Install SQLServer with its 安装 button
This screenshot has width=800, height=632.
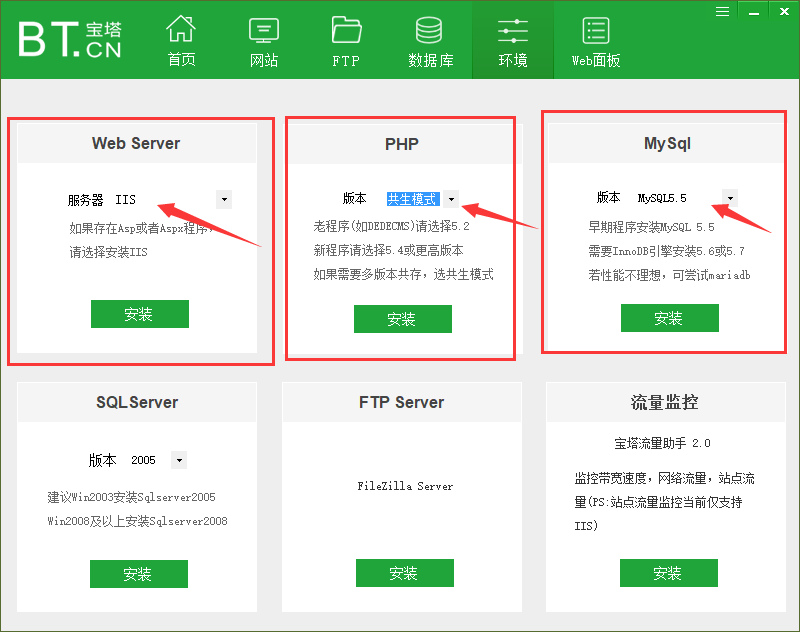pos(139,574)
